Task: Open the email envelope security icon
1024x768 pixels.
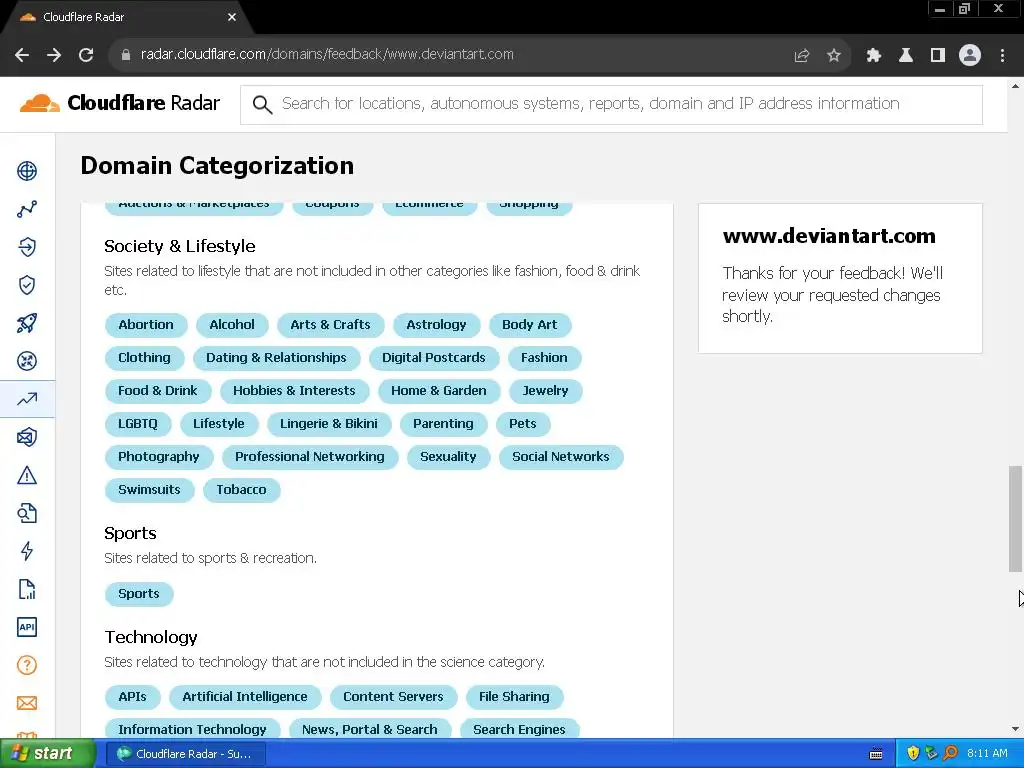Action: tap(27, 437)
